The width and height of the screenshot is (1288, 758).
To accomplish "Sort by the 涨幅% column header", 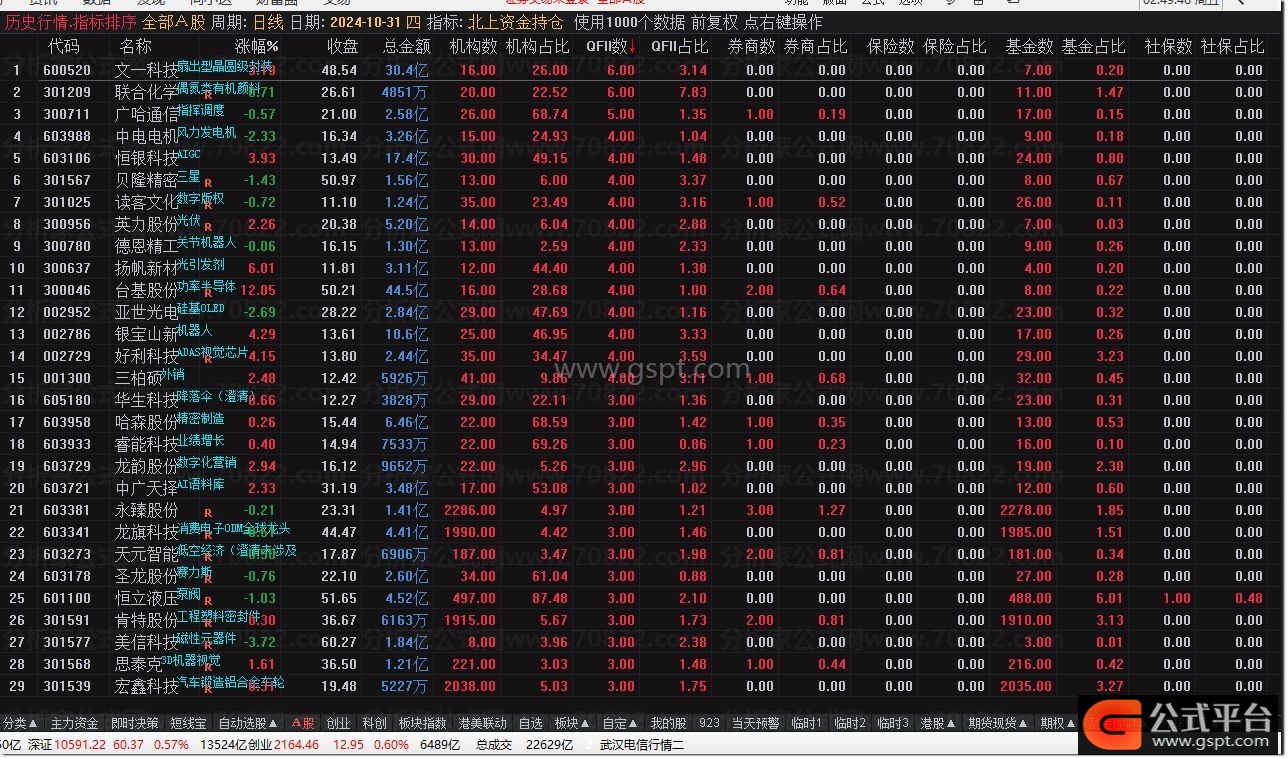I will coord(257,46).
